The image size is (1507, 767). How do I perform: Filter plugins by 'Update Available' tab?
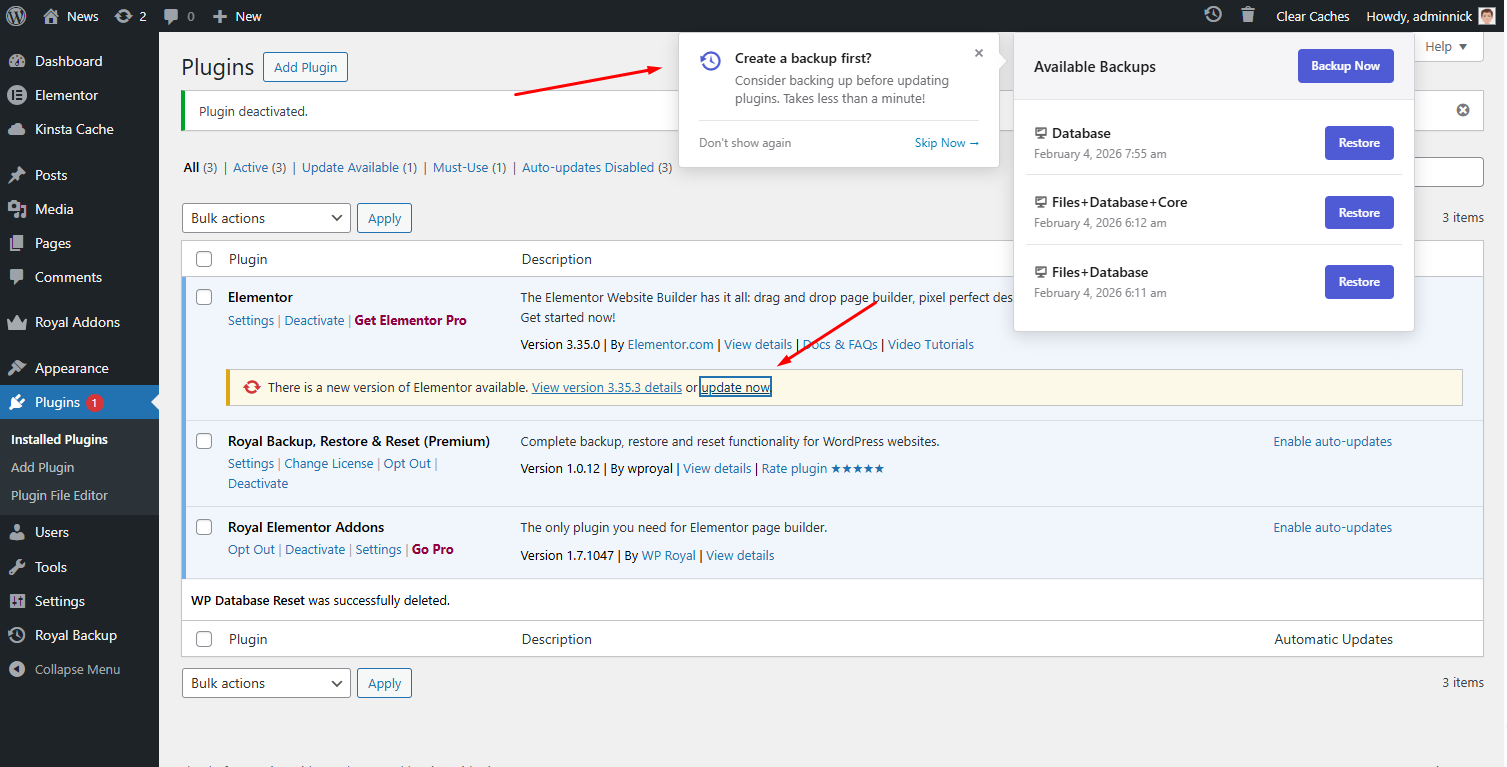point(359,168)
